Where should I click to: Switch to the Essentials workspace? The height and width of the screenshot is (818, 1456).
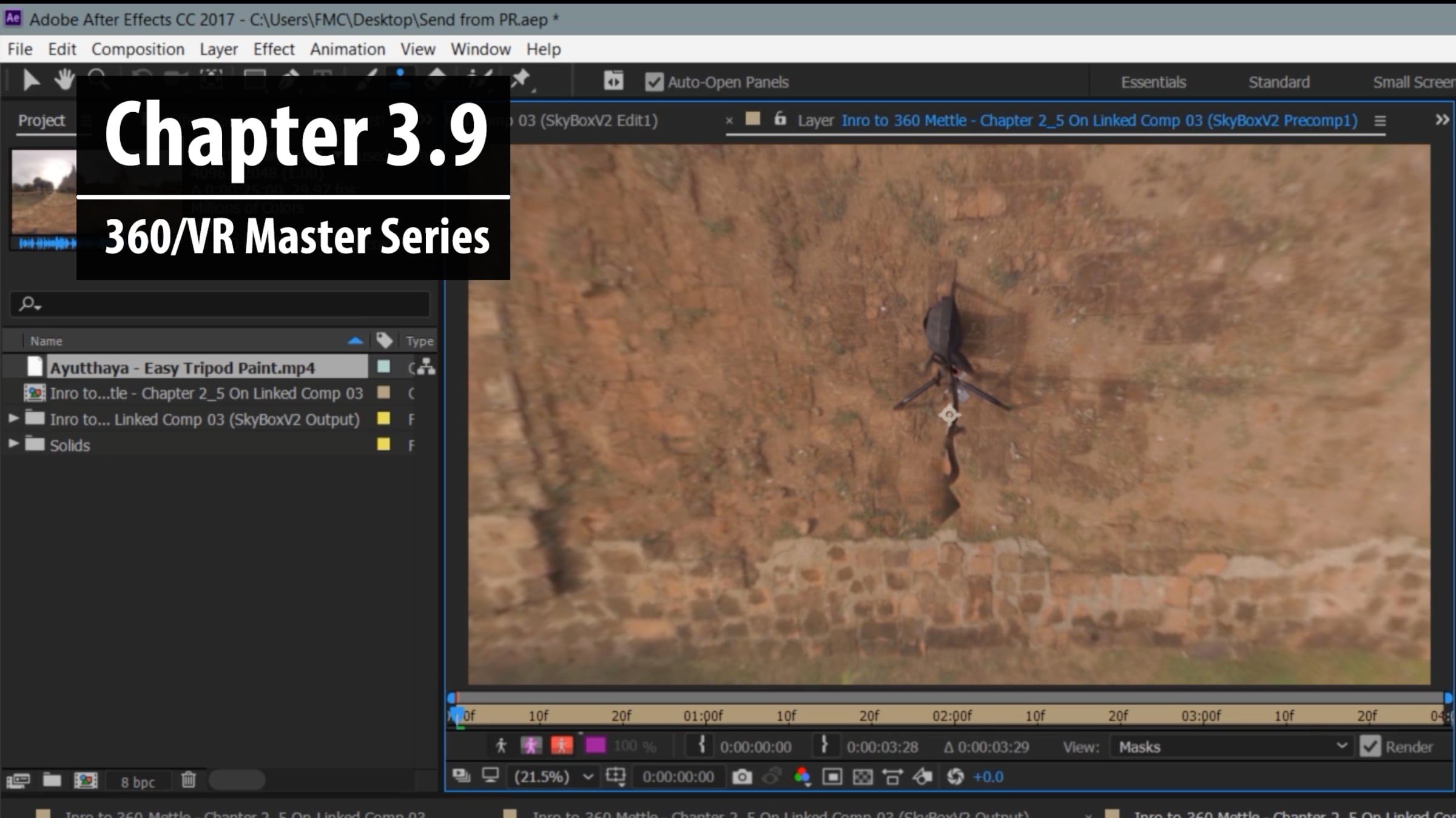(x=1153, y=82)
